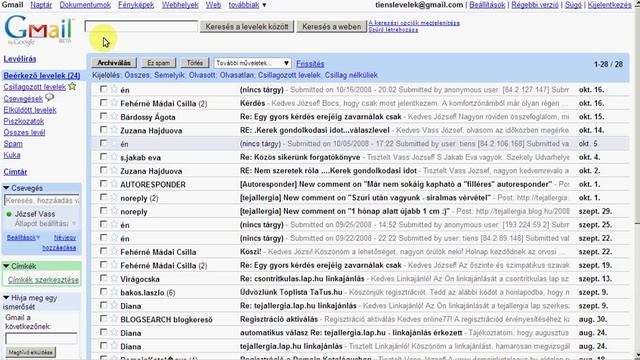Screen dimensions: 640x360
Task: Click Címkék szerkesztése link
Action: (43, 280)
